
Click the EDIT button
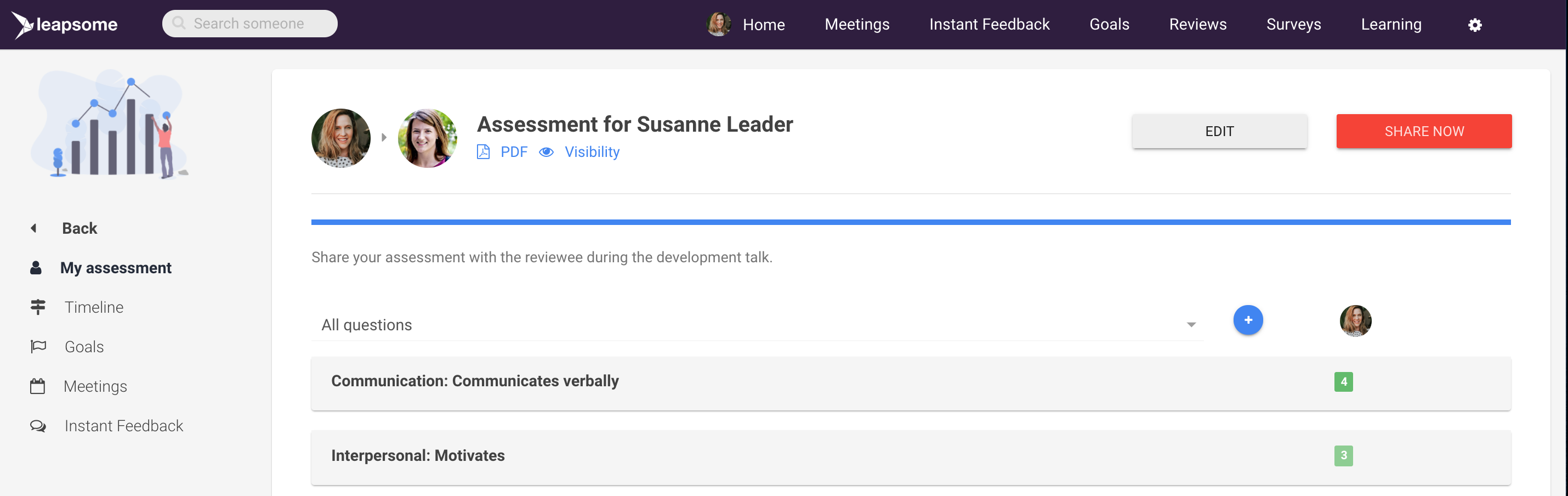coord(1219,131)
